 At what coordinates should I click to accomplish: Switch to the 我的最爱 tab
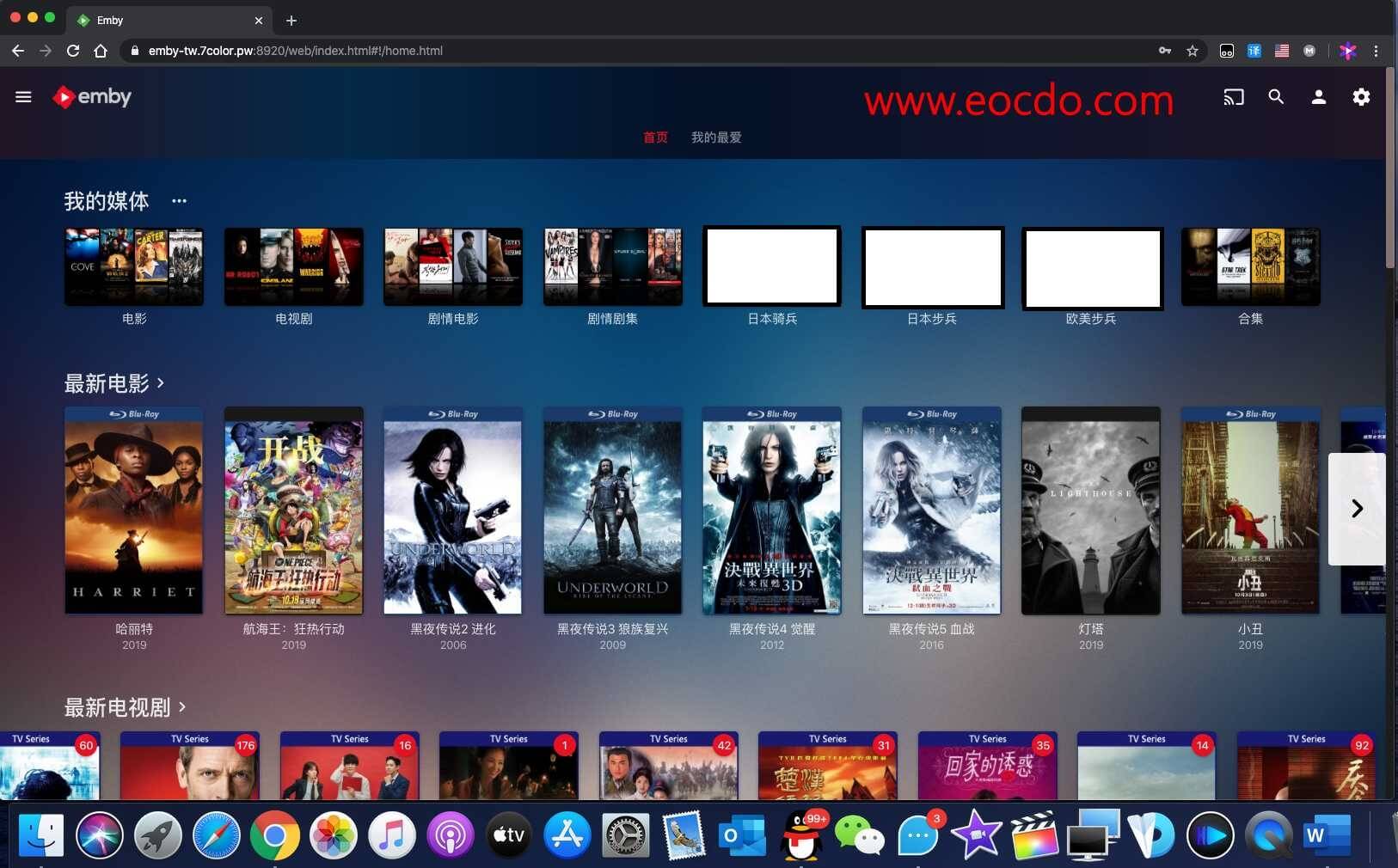click(x=716, y=138)
